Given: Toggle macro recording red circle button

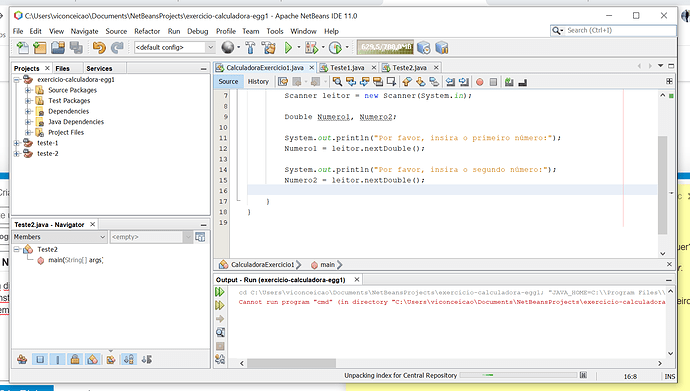Looking at the screenshot, I should 480,82.
